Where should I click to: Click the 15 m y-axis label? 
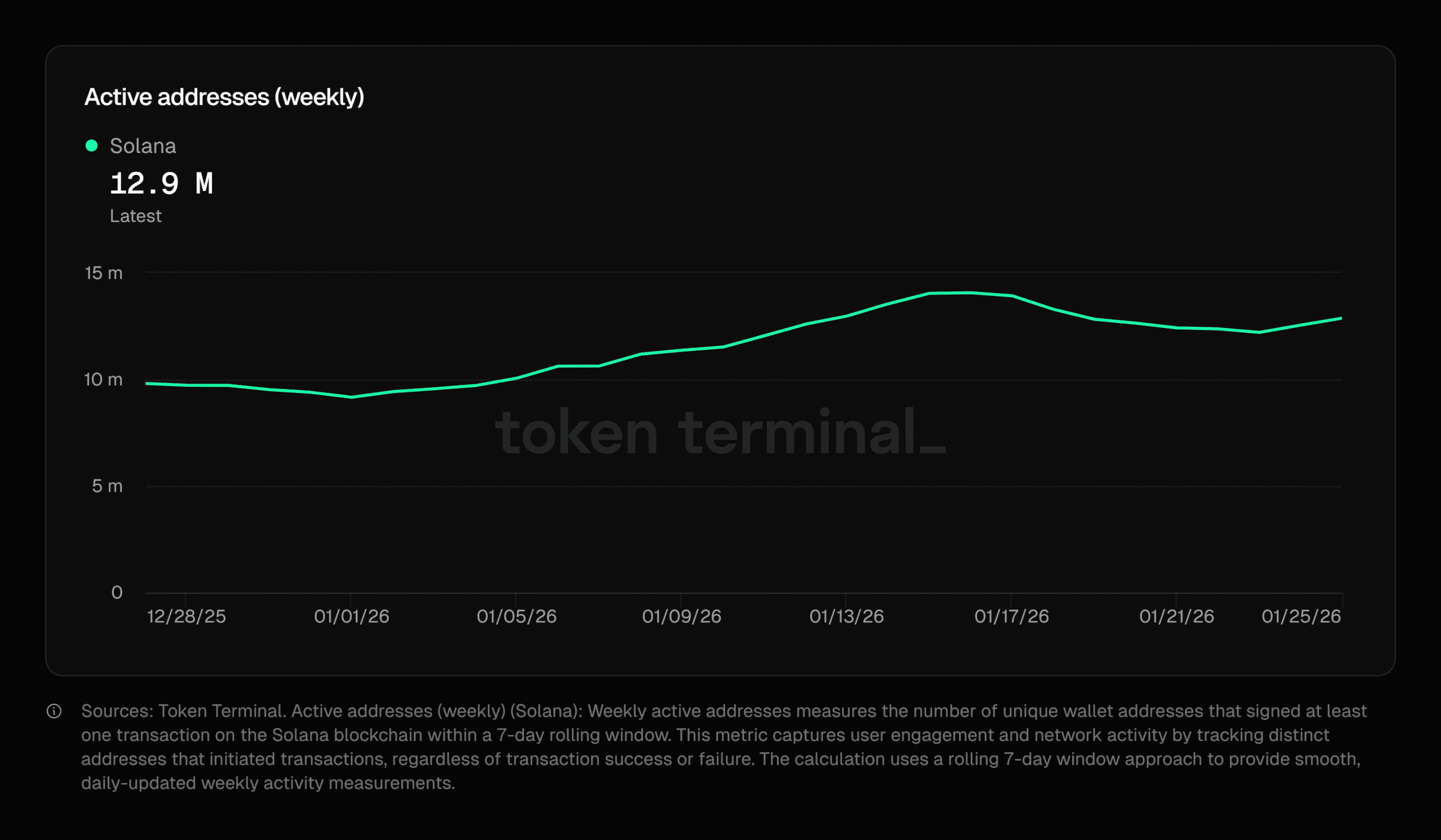pyautogui.click(x=104, y=273)
